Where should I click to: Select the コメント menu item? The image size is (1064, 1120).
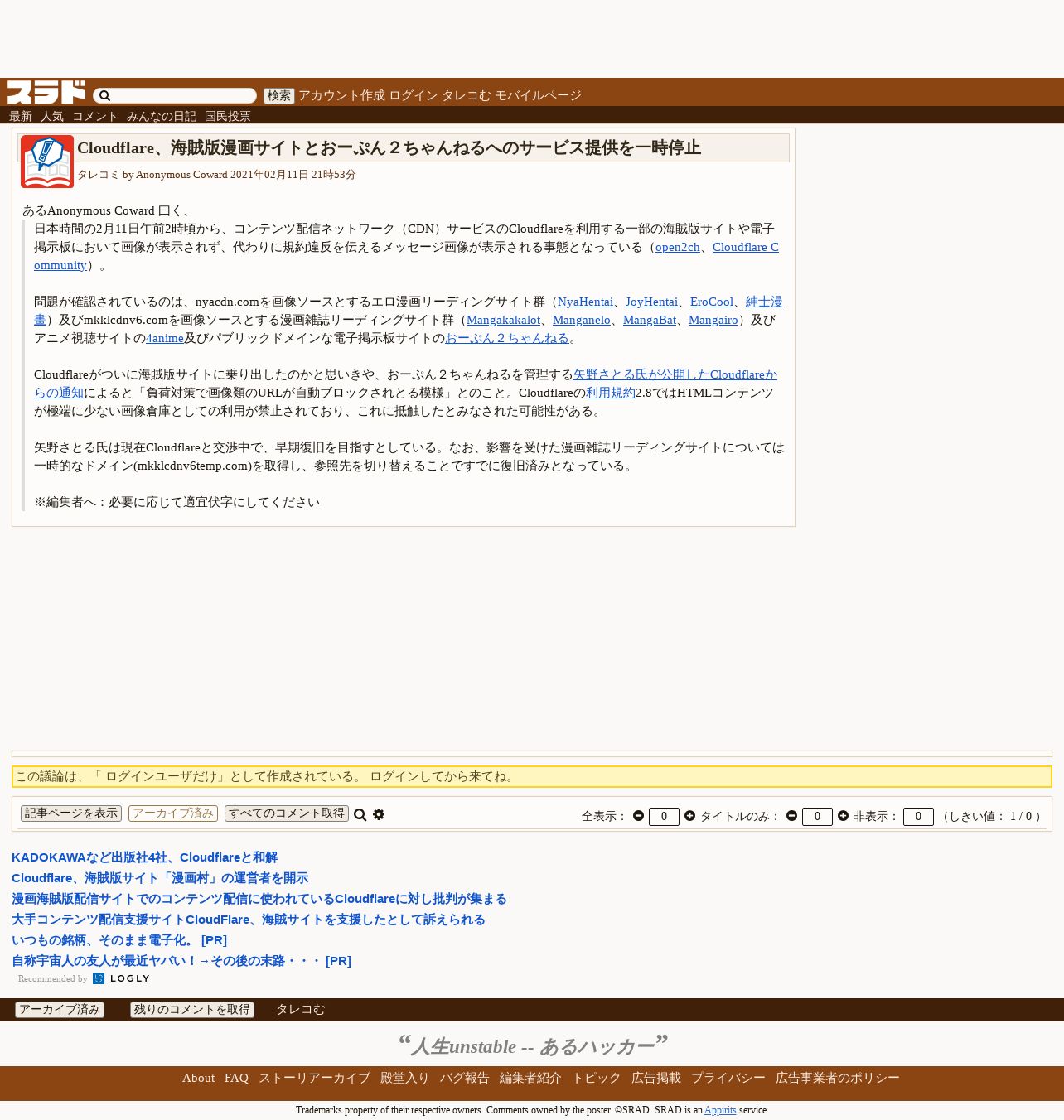[95, 116]
